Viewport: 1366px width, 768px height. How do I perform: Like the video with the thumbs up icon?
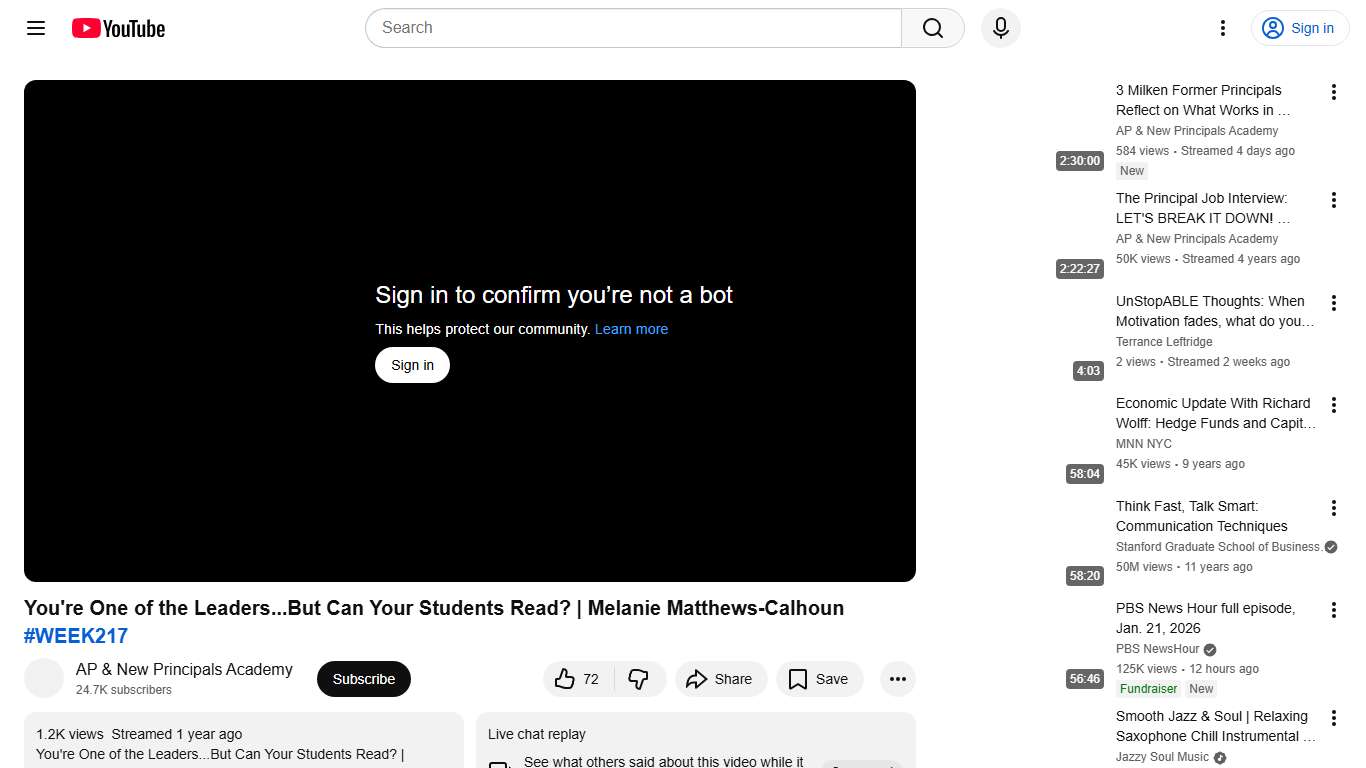click(x=565, y=679)
